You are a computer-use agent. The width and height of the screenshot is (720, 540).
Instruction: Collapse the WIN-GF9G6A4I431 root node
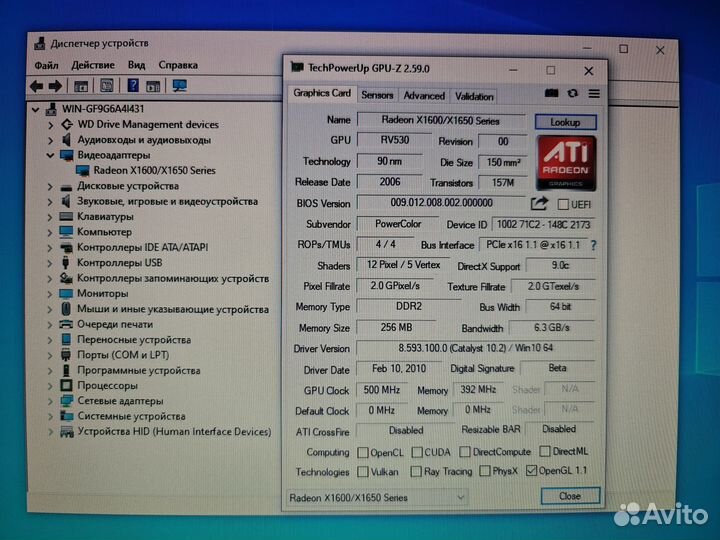(36, 110)
